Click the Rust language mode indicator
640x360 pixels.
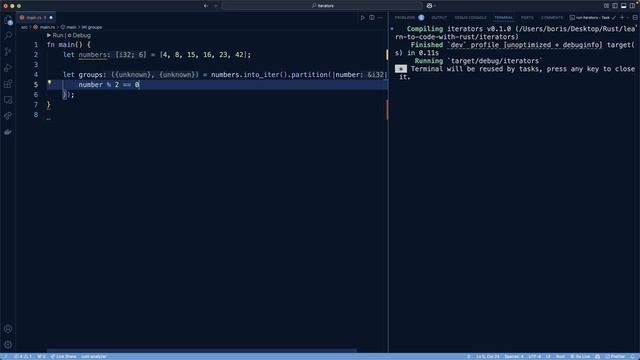560,356
